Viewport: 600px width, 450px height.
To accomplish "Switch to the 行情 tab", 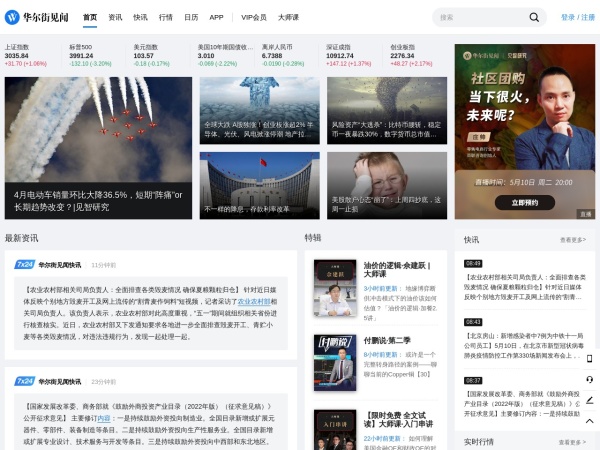I will point(165,17).
